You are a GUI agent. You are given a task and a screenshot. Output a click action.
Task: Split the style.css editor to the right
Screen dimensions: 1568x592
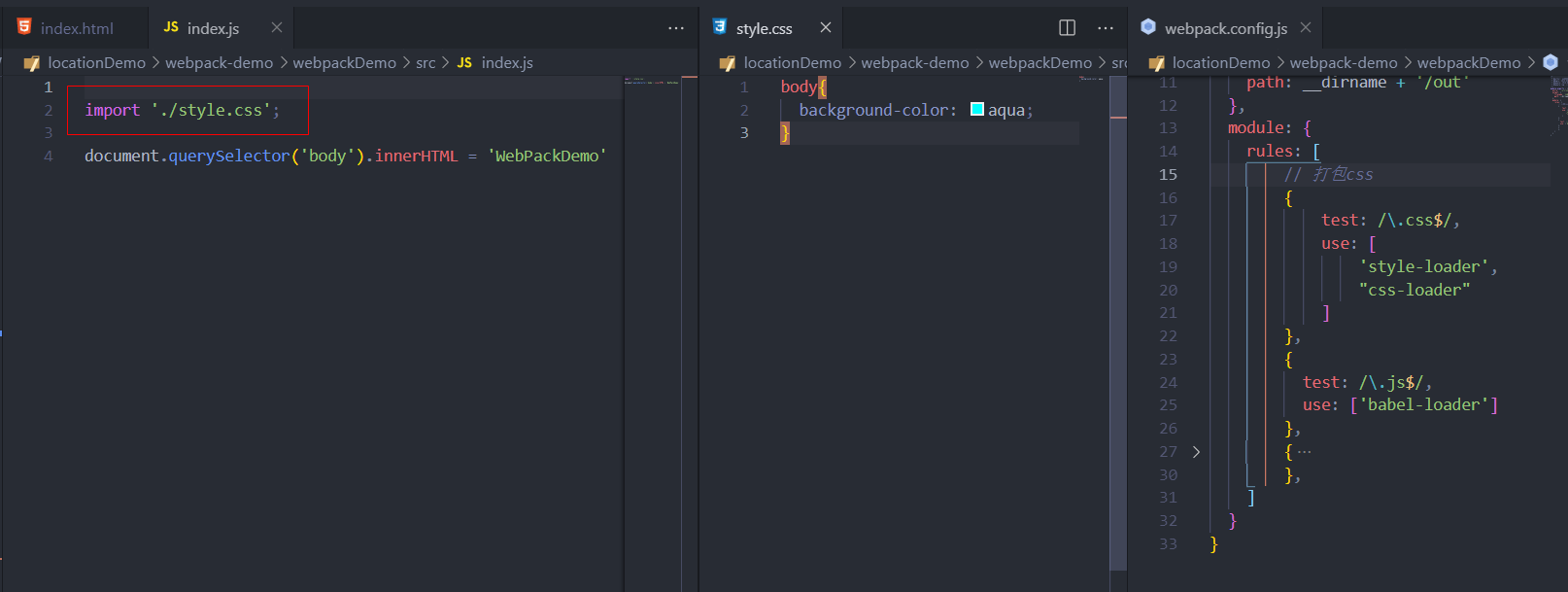[x=1067, y=27]
